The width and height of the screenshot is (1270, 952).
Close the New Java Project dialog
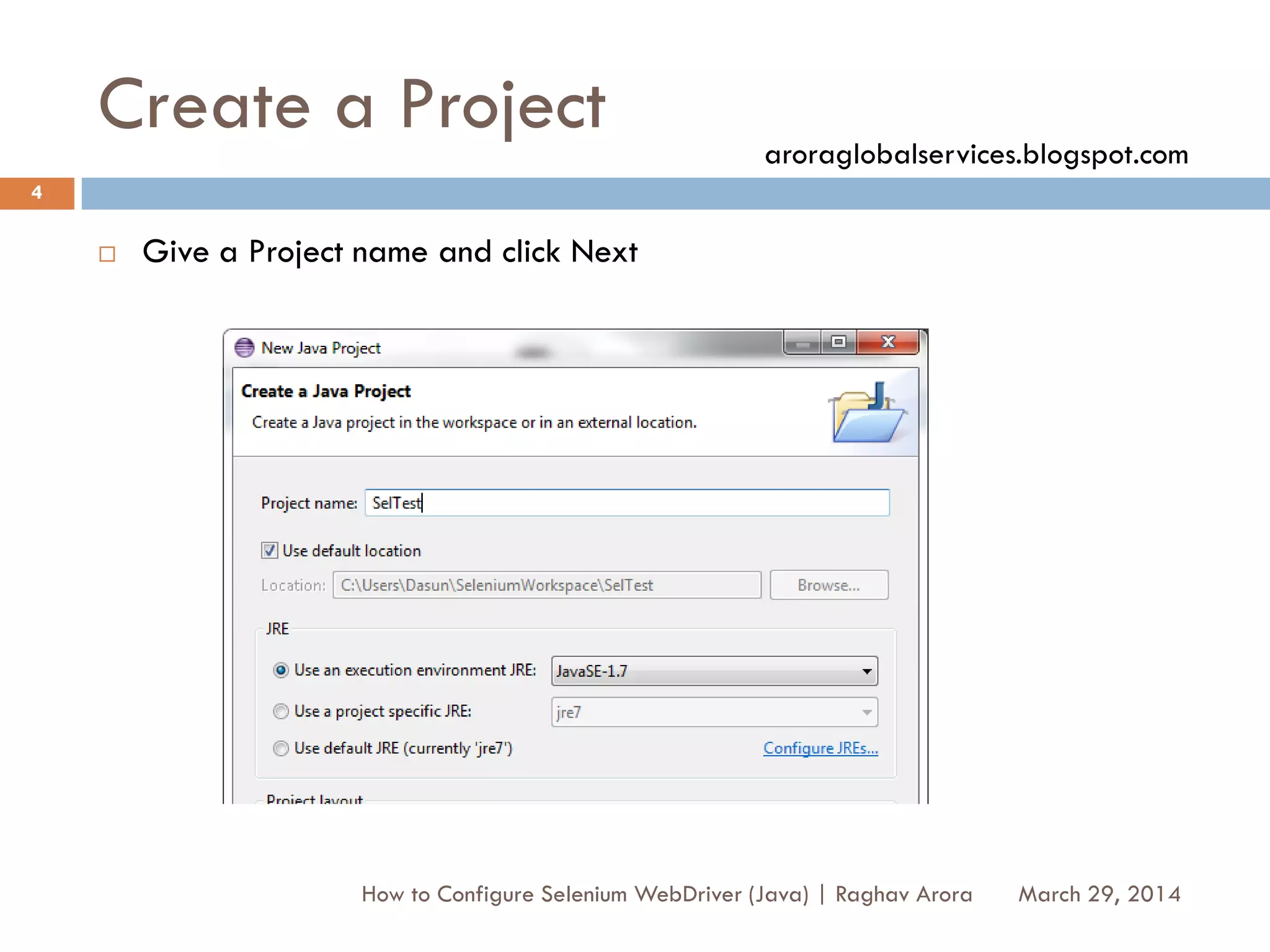pos(887,342)
